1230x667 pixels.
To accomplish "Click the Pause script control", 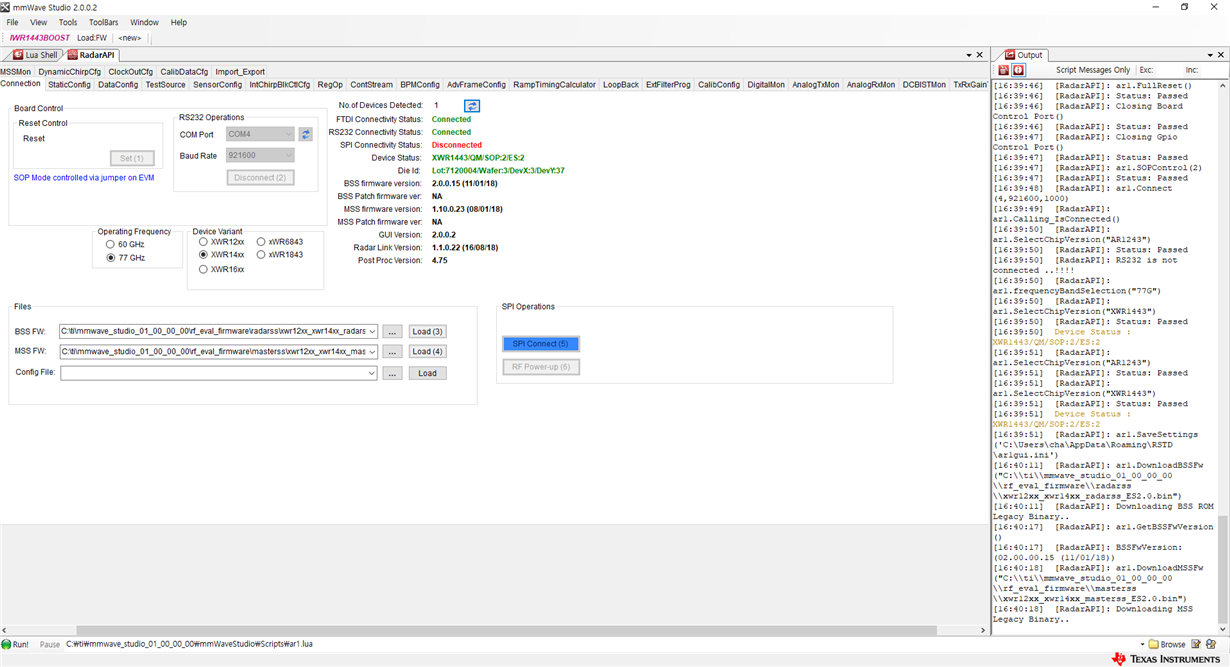I will point(50,644).
